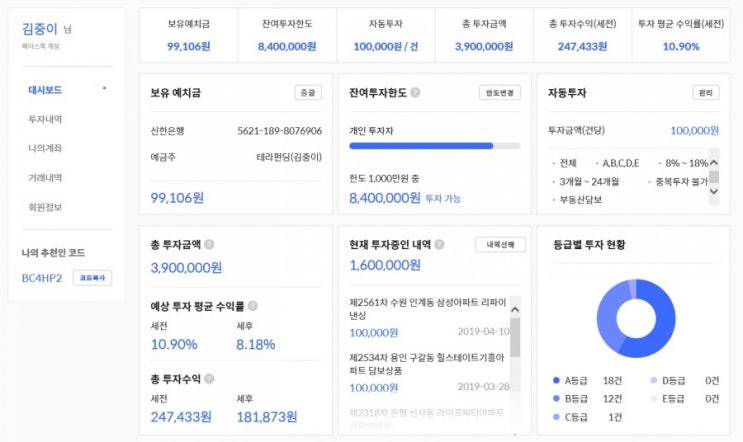Open 나의계좌 sidebar menu item
This screenshot has height=442, width=743.
(45, 148)
